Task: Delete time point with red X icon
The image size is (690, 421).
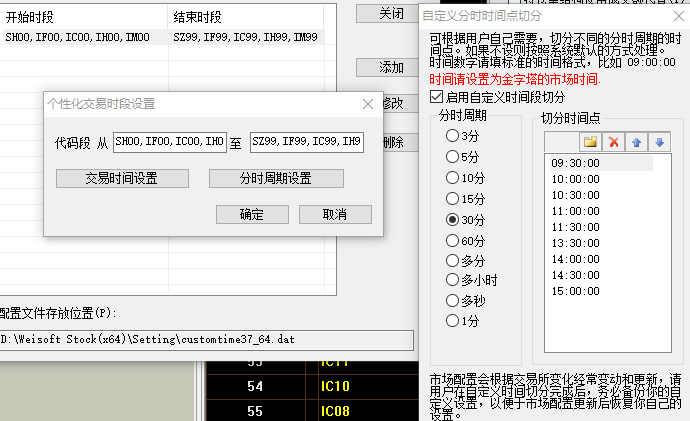Action: (613, 142)
